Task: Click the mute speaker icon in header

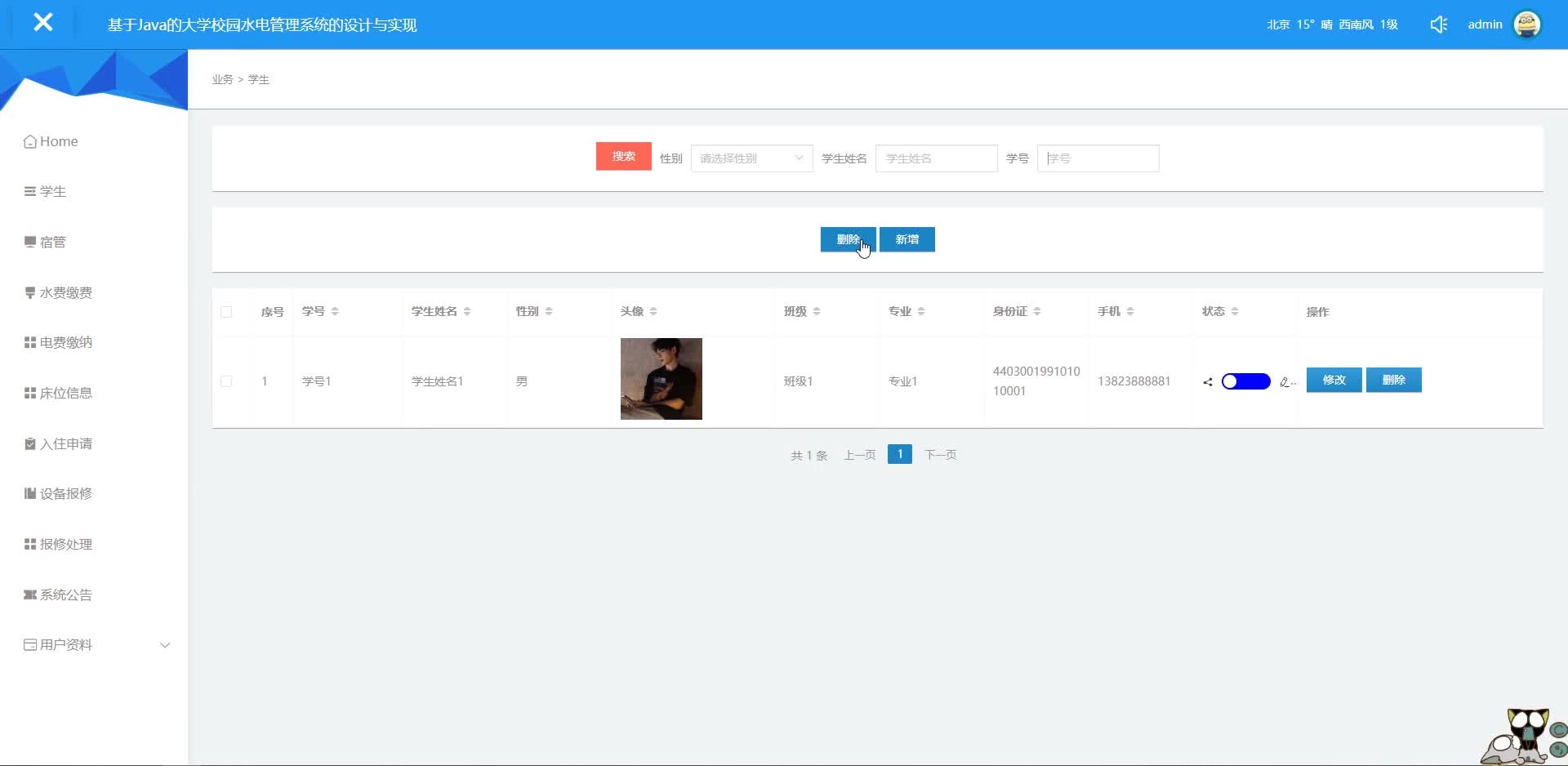Action: [x=1439, y=24]
